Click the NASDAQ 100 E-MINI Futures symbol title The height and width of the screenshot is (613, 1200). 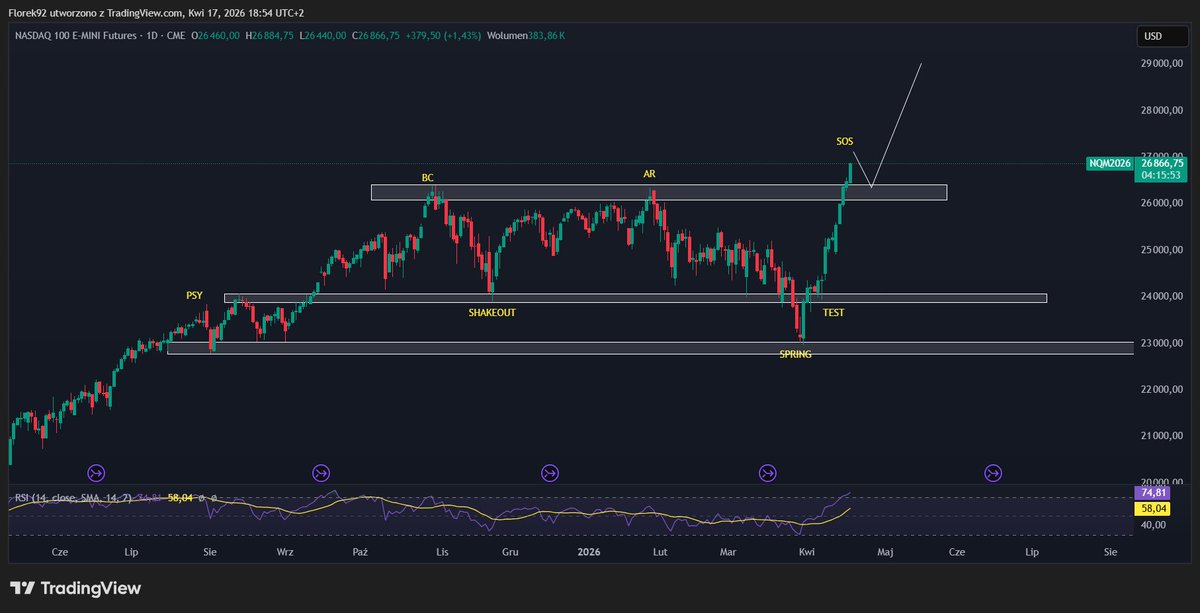77,35
